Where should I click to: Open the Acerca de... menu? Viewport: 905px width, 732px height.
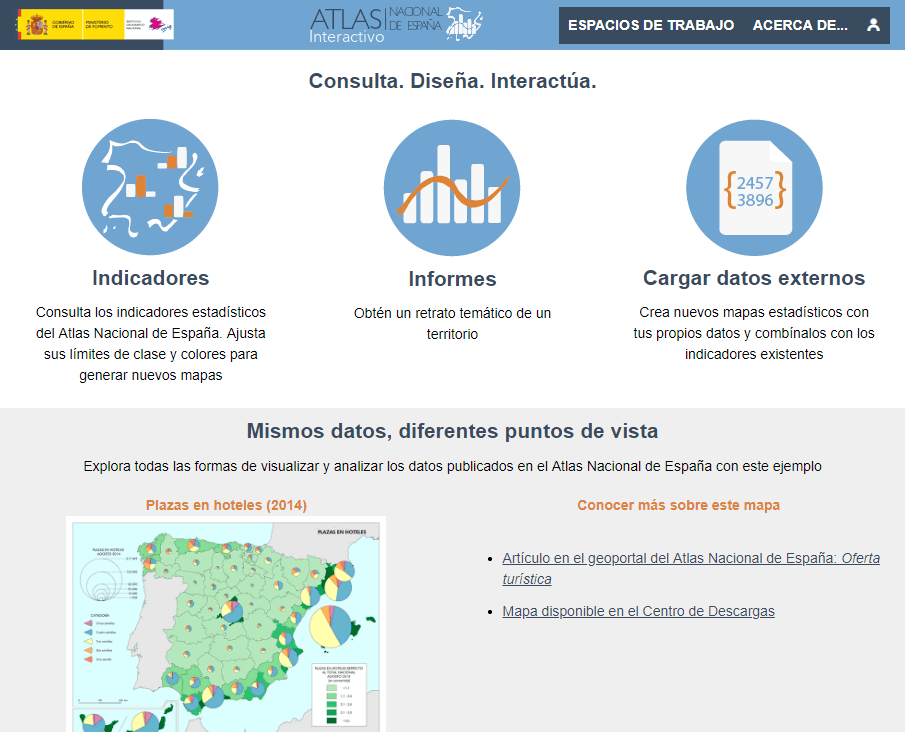click(x=800, y=25)
